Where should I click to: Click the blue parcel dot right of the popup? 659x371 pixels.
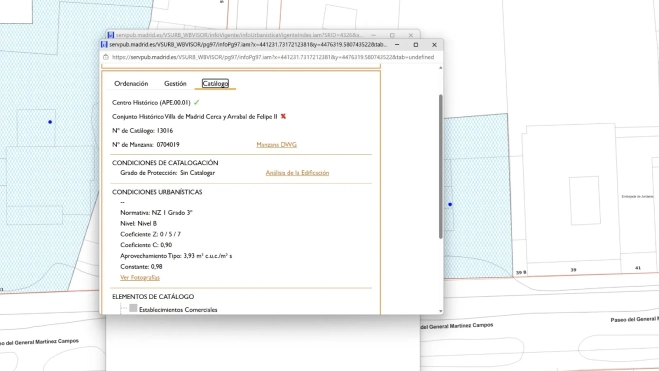pyautogui.click(x=450, y=204)
